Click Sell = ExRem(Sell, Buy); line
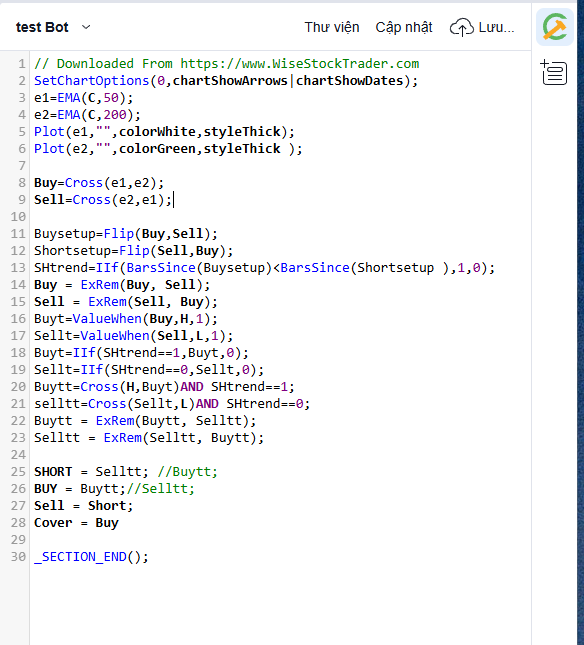Image resolution: width=584 pixels, height=645 pixels. click(x=126, y=302)
